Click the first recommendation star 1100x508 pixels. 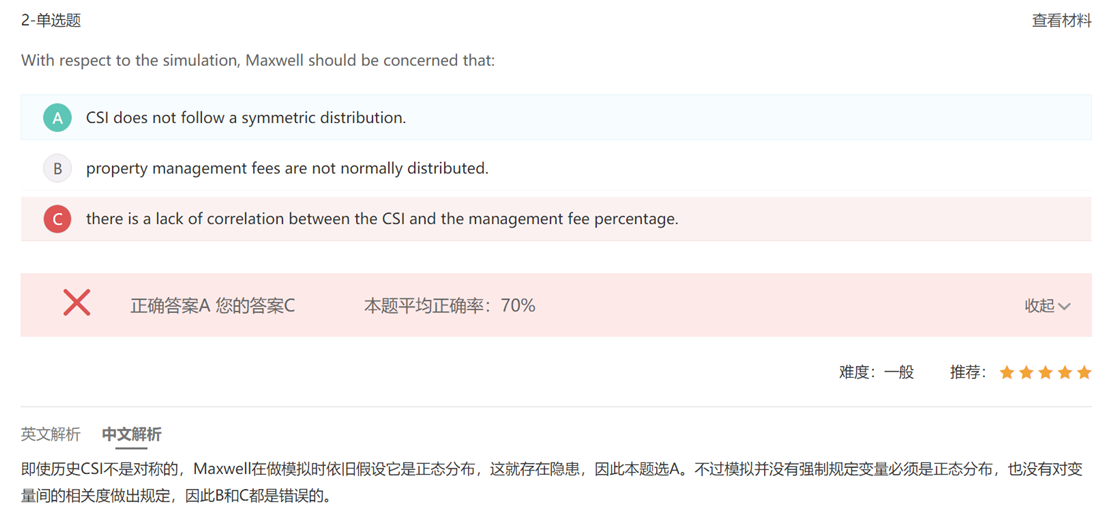[1007, 373]
